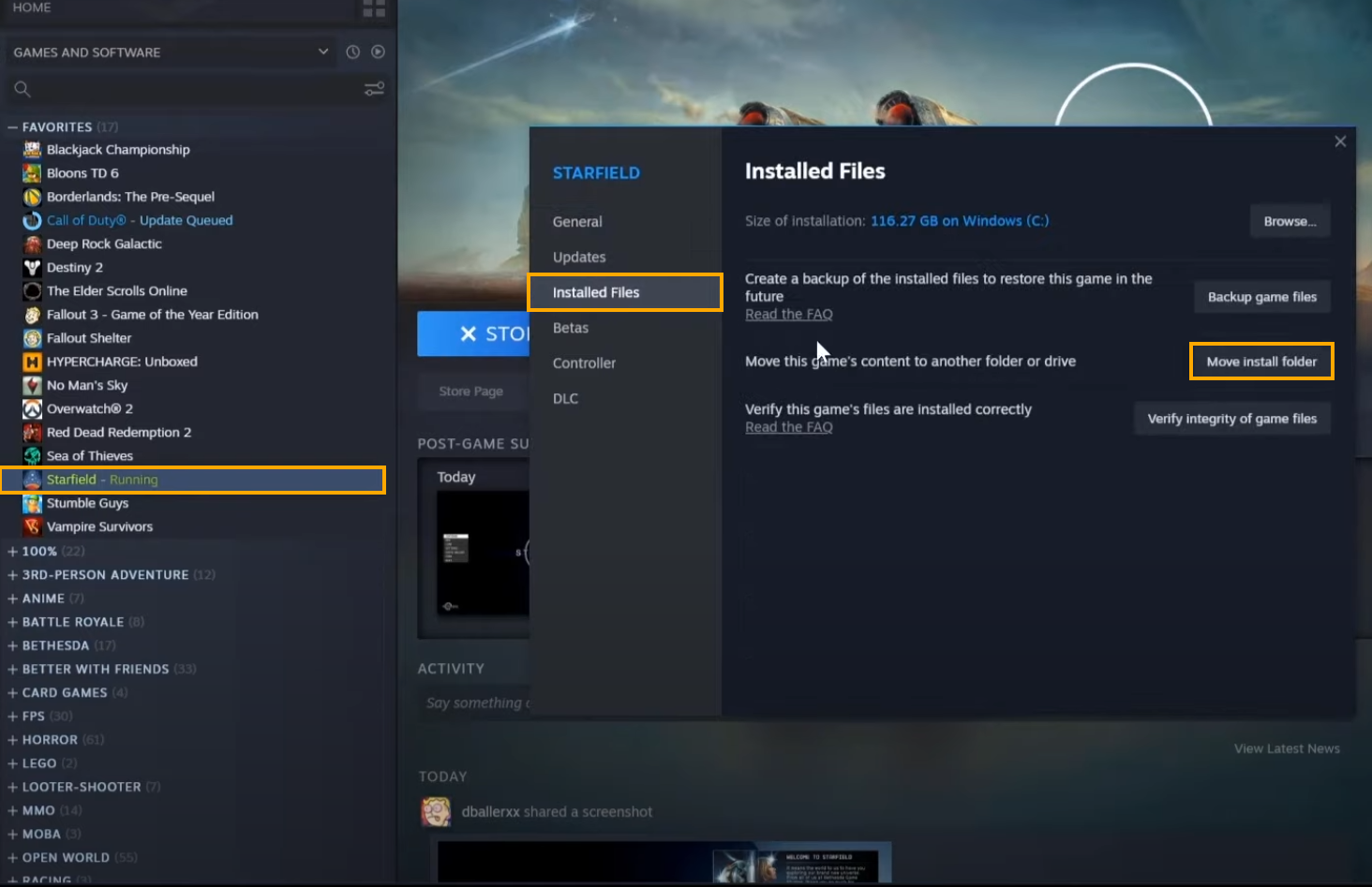
Task: Click the Sea of Thieves icon
Action: click(x=32, y=456)
